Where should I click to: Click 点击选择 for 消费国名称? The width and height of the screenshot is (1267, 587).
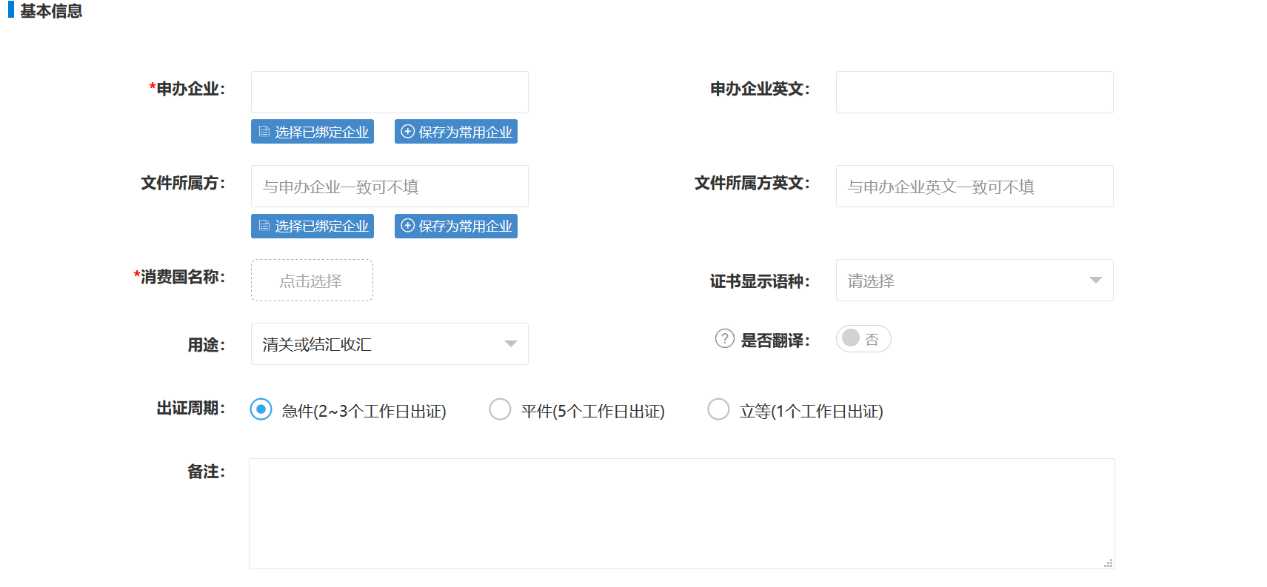pyautogui.click(x=312, y=281)
